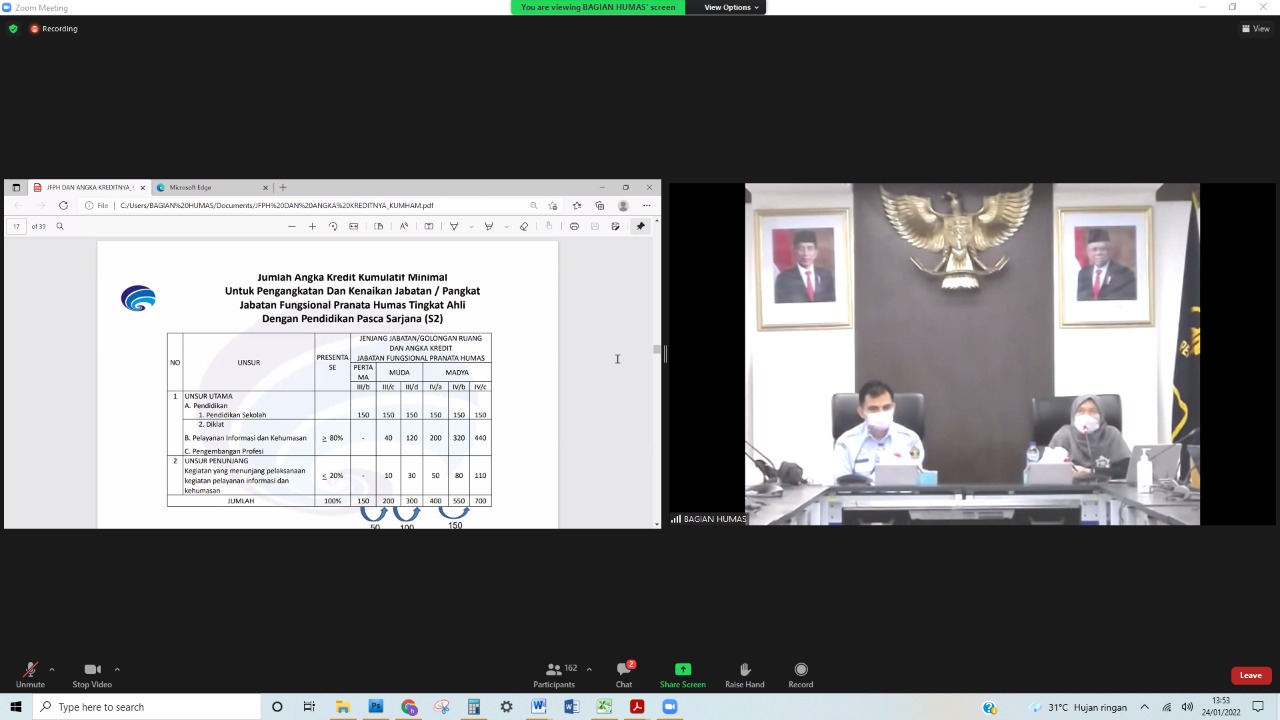The width and height of the screenshot is (1280, 720).
Task: Change layout with the View button
Action: [x=1255, y=29]
